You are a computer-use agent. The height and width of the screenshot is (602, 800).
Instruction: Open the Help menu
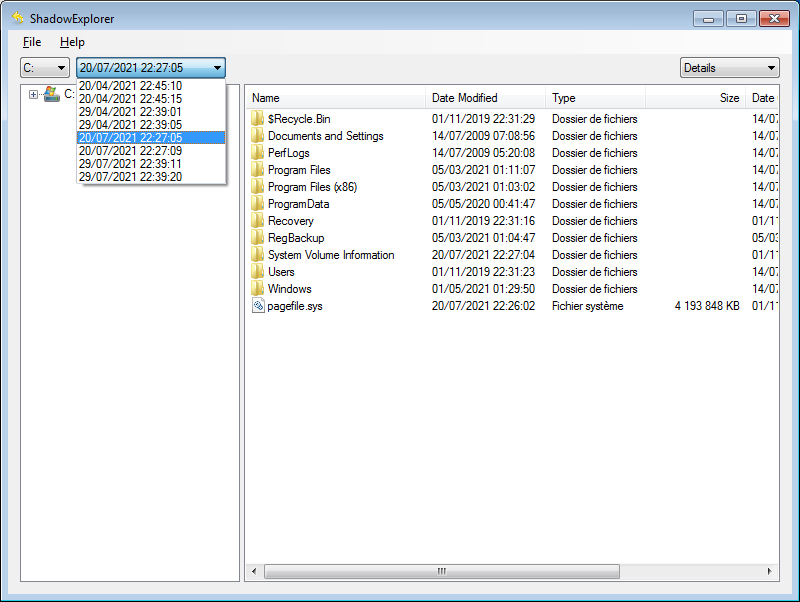click(72, 42)
